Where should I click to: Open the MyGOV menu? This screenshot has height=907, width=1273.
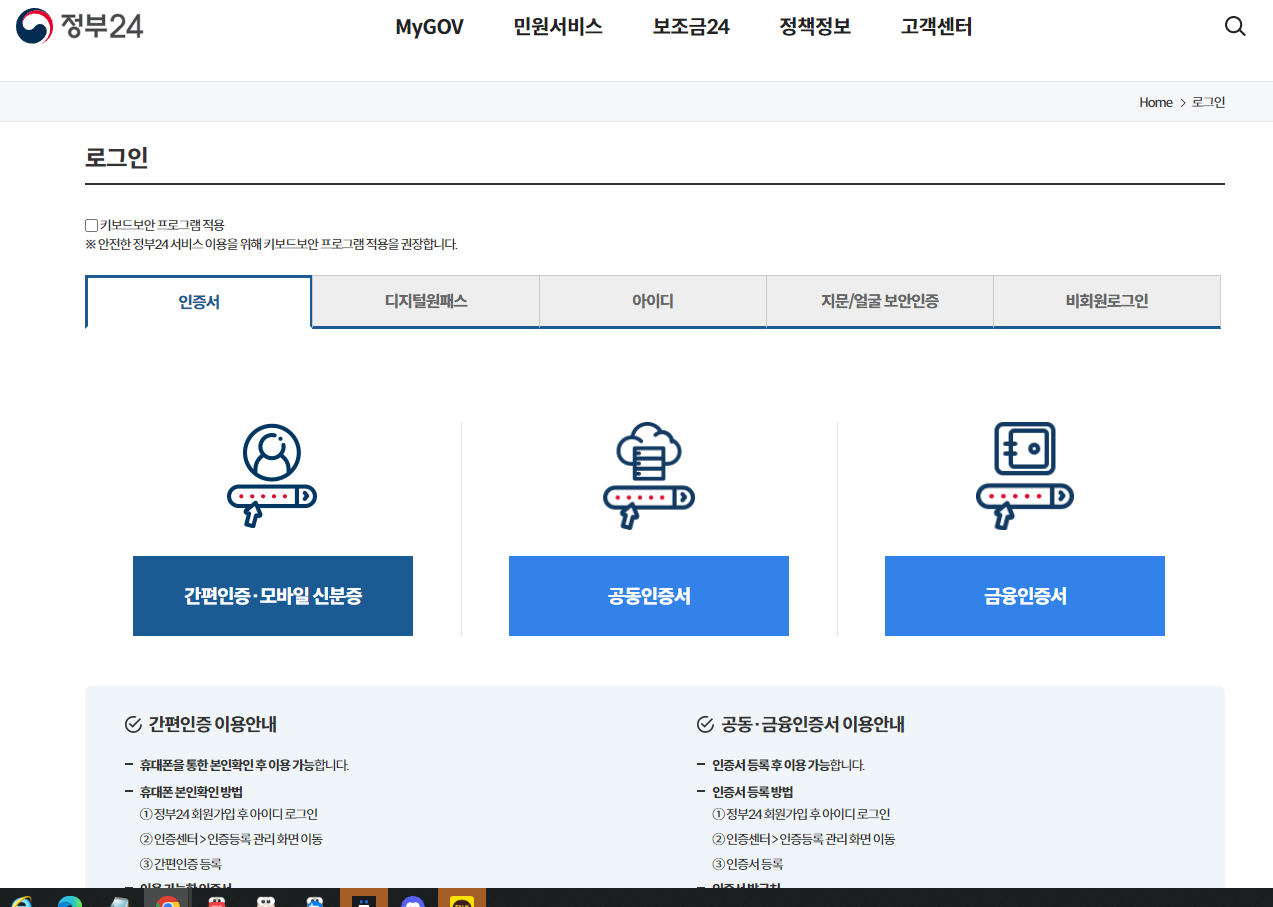430,27
